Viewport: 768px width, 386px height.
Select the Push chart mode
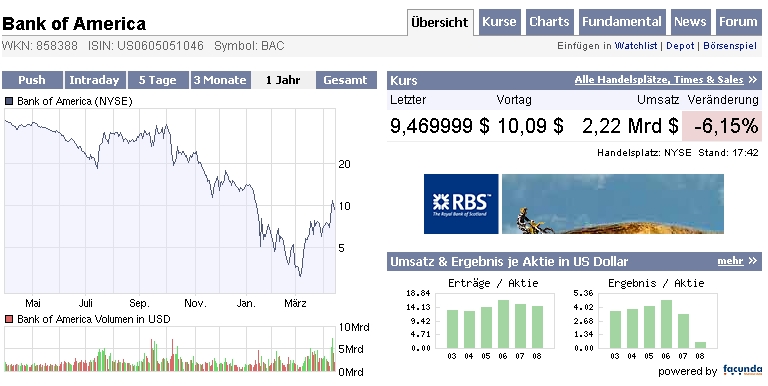coord(32,80)
